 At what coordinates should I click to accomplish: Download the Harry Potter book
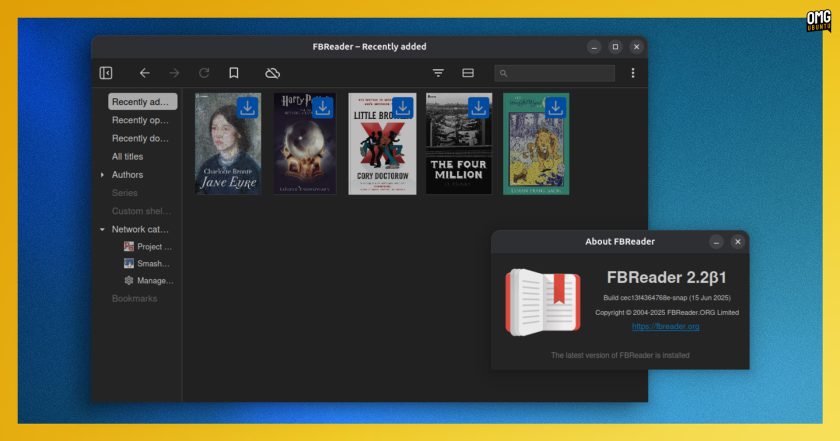pos(322,108)
